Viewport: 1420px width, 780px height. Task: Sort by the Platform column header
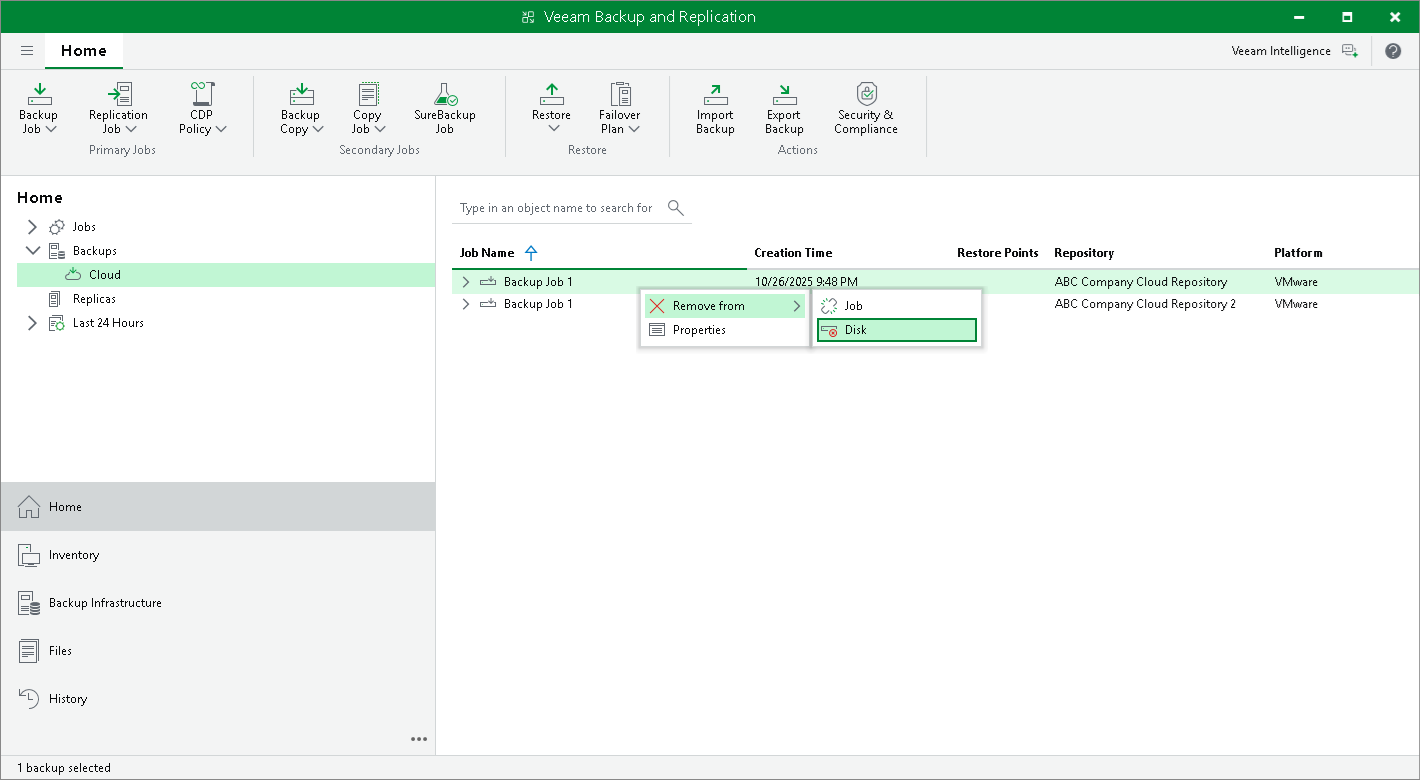pos(1298,253)
